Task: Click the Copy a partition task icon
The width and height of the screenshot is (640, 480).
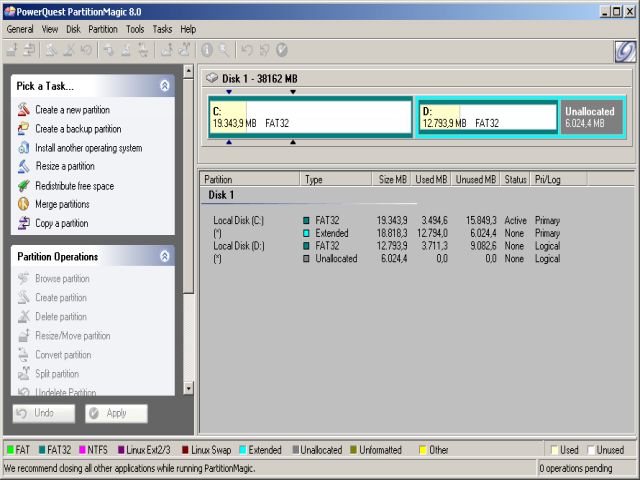Action: point(24,223)
